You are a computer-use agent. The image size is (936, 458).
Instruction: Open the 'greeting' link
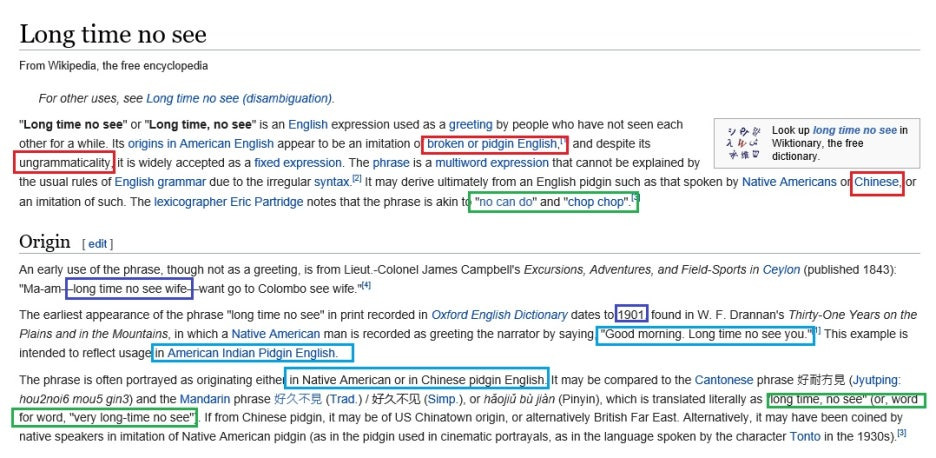tap(470, 125)
